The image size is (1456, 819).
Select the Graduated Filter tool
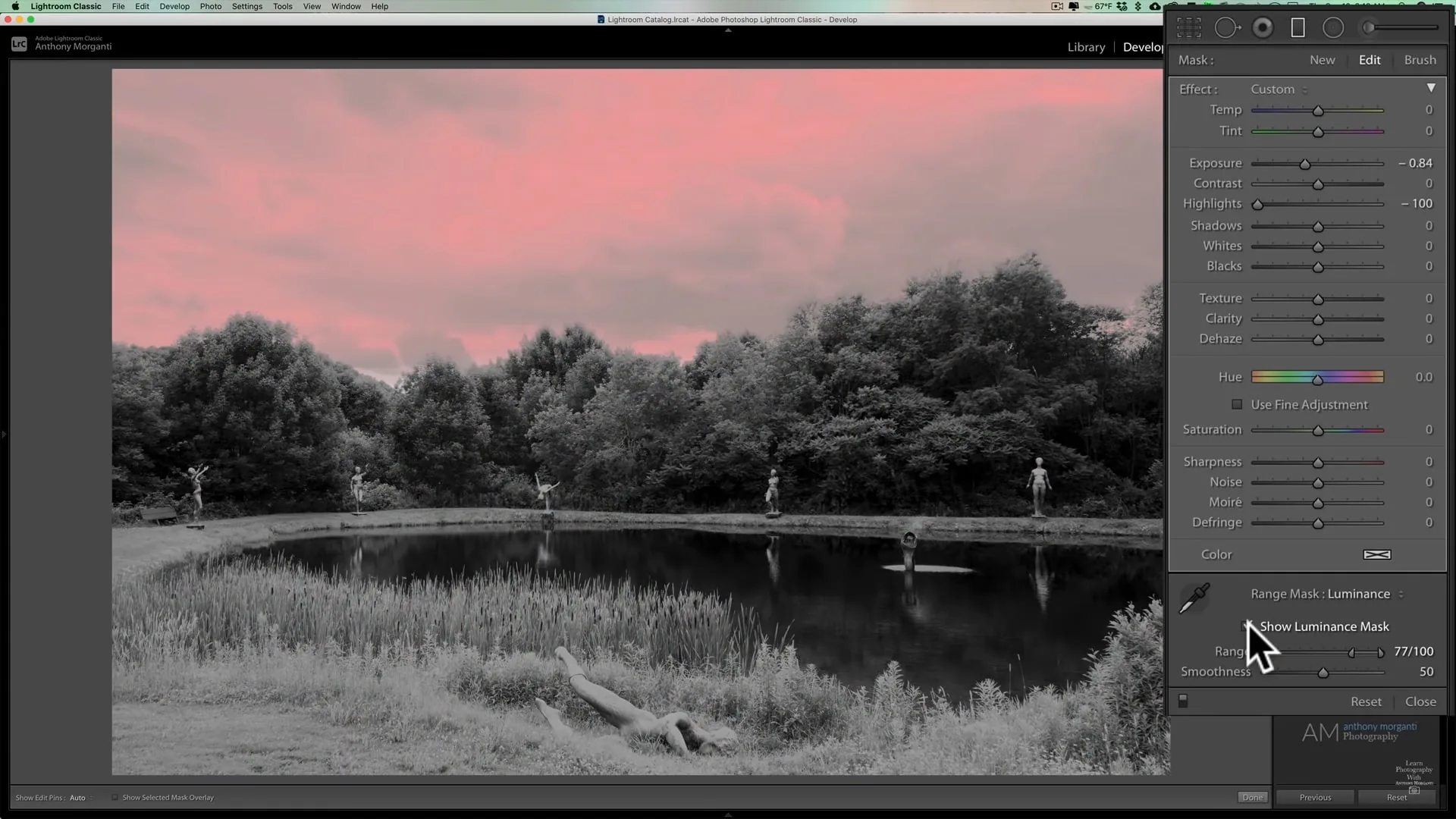[x=1298, y=28]
